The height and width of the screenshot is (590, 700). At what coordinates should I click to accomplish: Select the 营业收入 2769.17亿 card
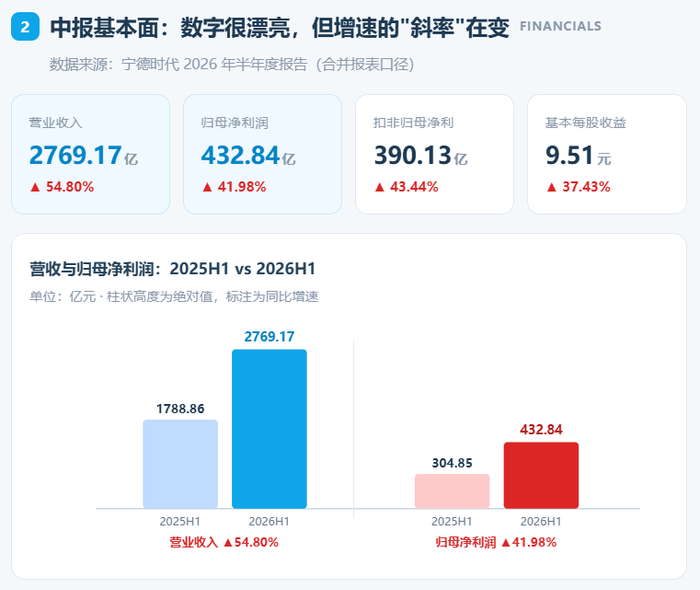click(x=91, y=154)
